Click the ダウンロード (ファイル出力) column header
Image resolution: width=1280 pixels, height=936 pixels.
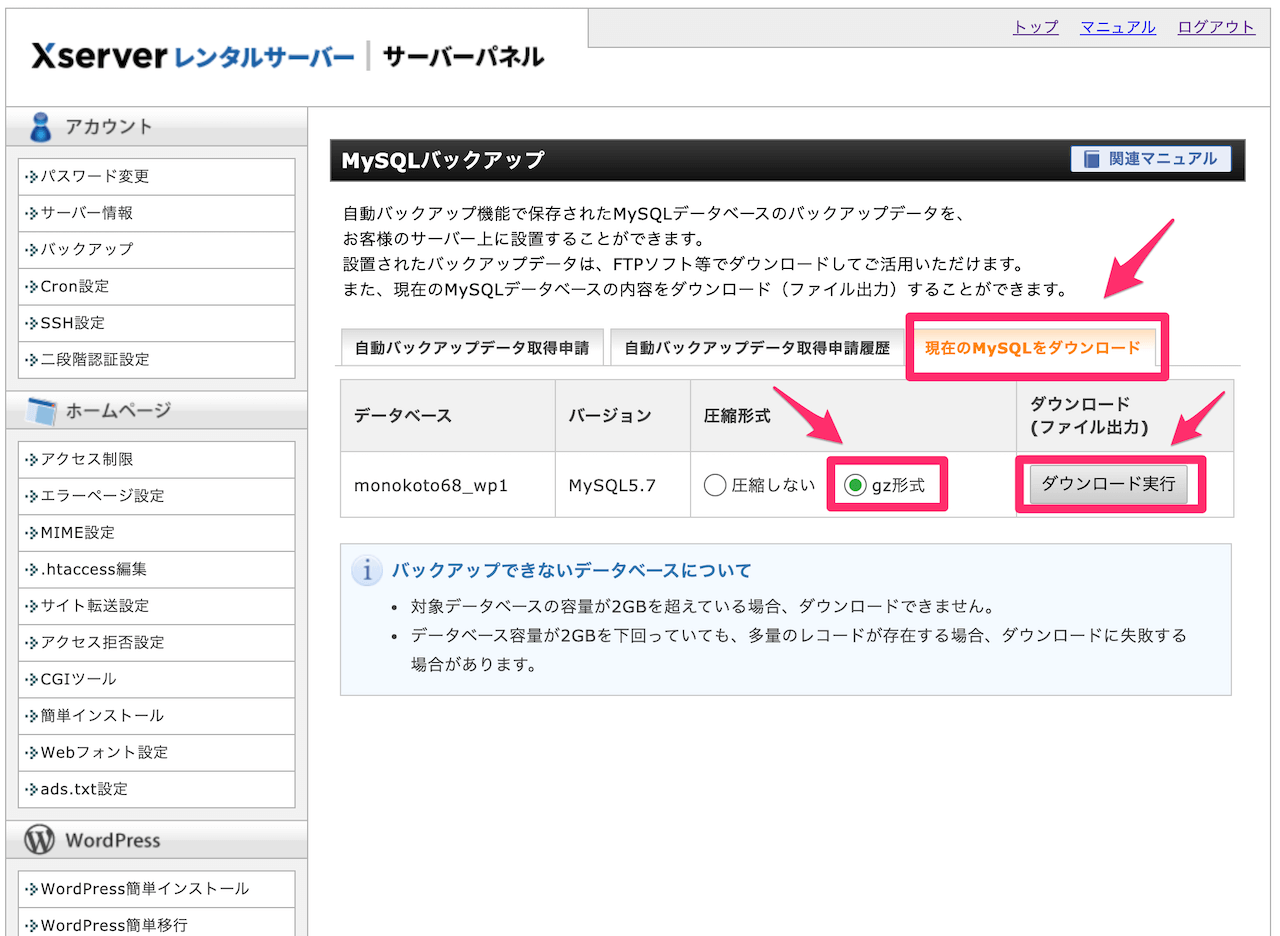(x=1125, y=416)
